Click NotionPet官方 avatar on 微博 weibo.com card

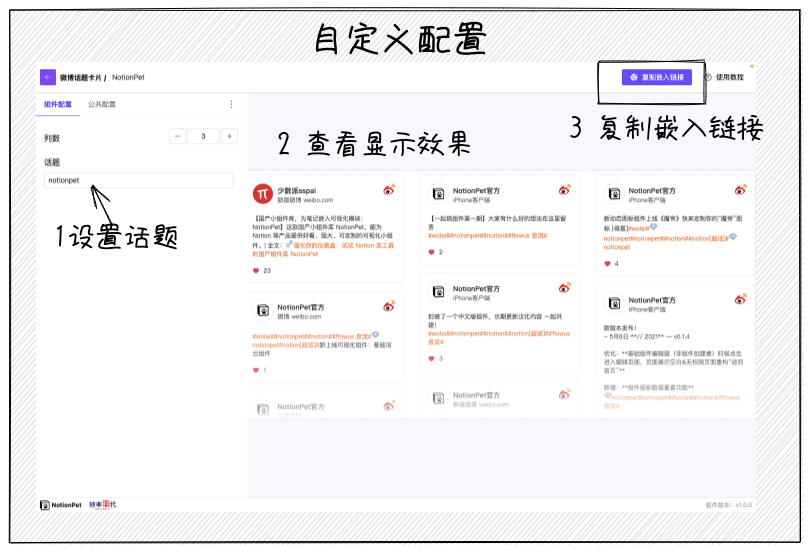click(x=263, y=310)
